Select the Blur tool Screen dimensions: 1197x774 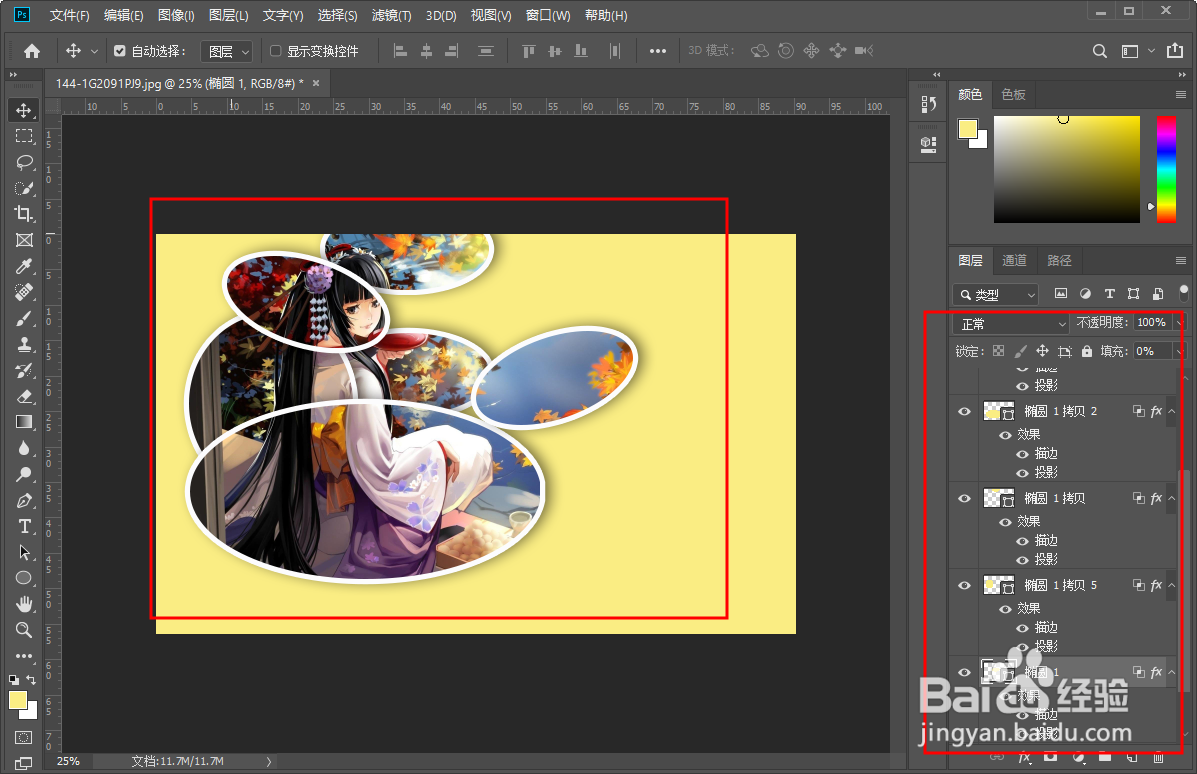(x=24, y=448)
